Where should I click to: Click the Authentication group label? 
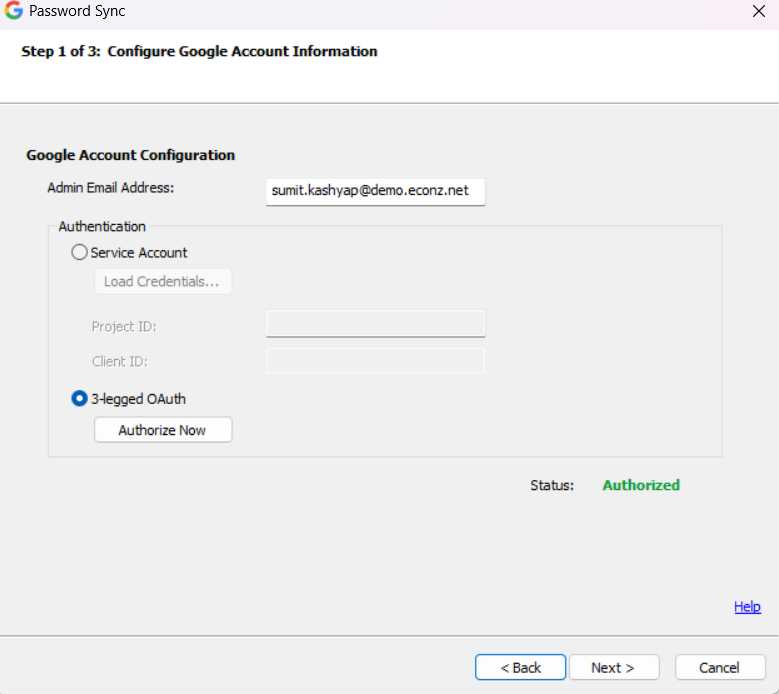(x=102, y=227)
